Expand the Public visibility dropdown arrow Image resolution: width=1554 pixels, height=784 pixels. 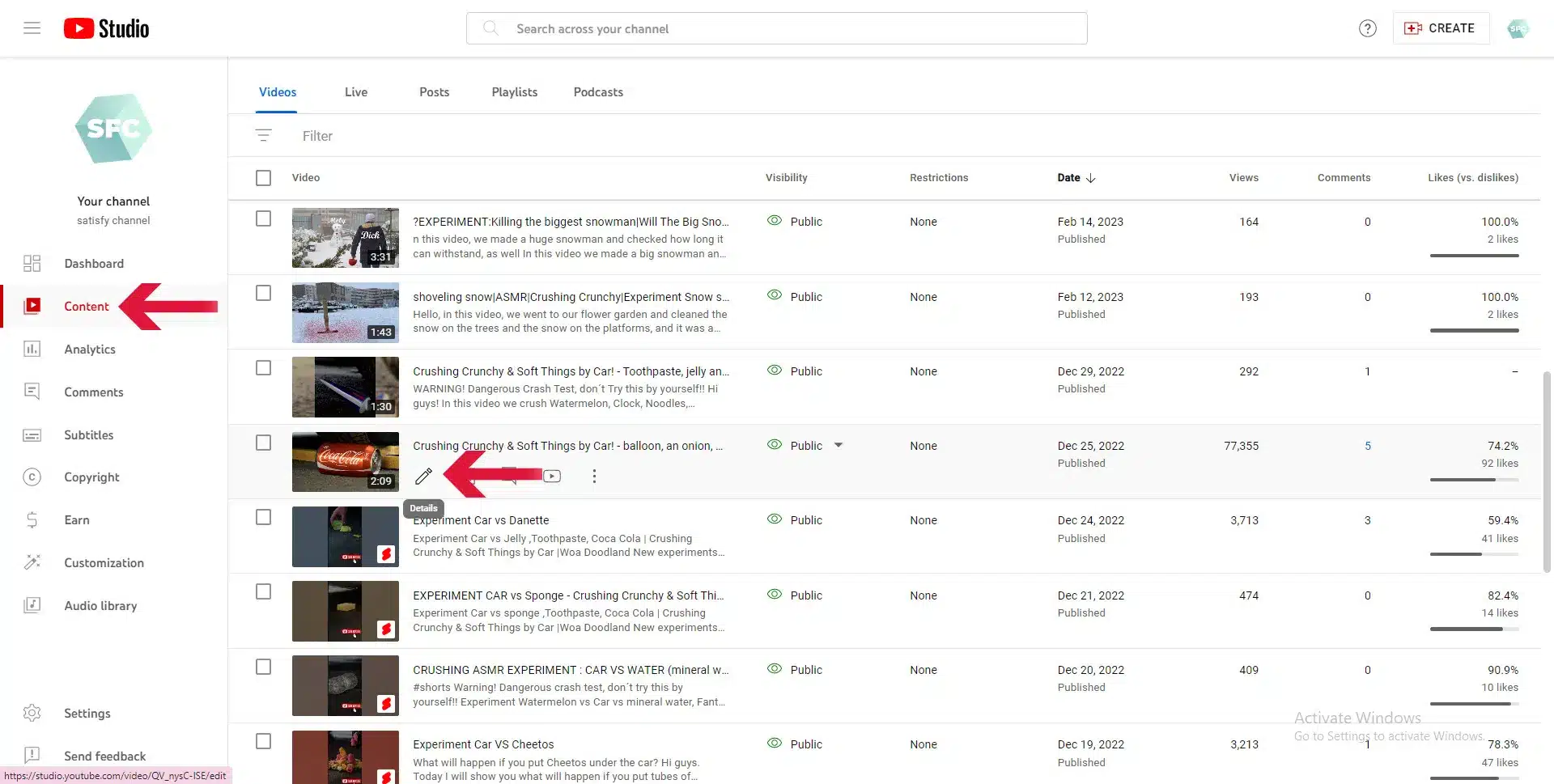click(839, 445)
